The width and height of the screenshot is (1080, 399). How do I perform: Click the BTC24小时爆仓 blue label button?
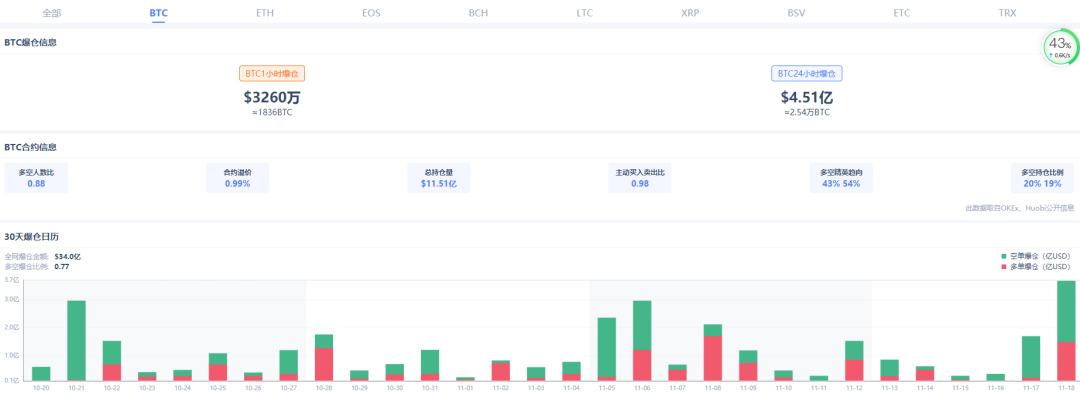[807, 74]
